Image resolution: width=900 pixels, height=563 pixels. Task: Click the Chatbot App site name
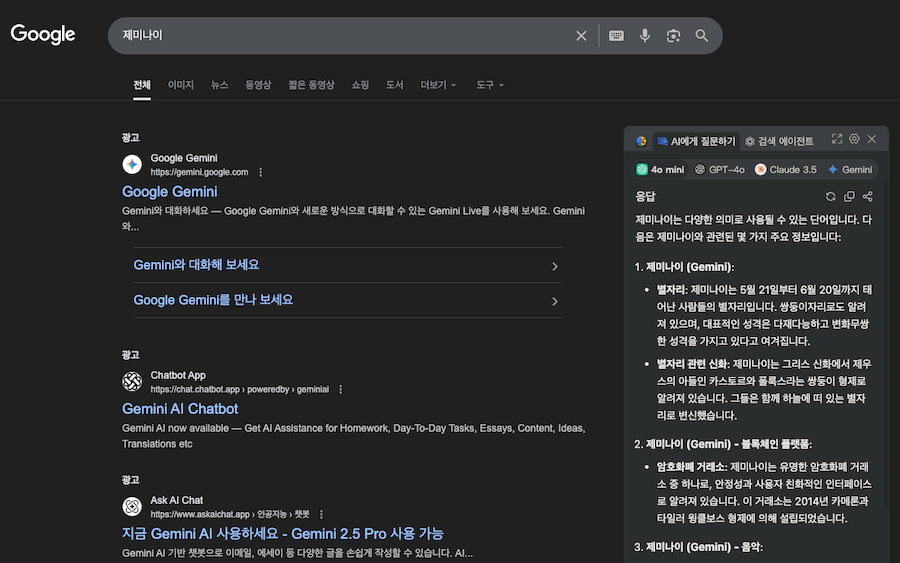[x=178, y=375]
